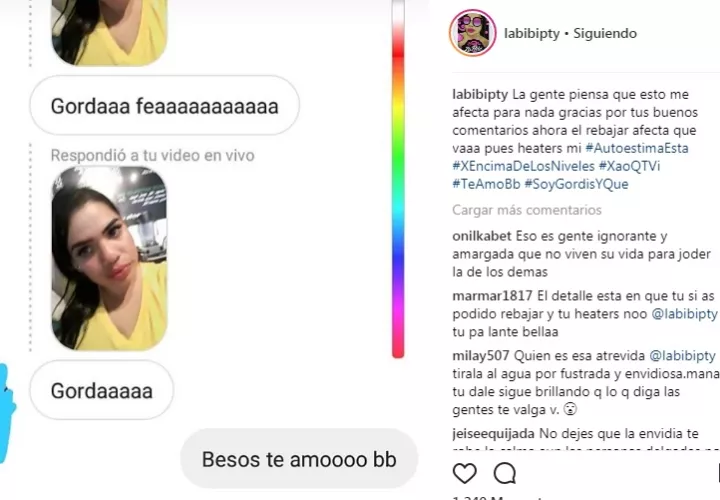Visit marmar1817 commenter profile

(x=492, y=296)
